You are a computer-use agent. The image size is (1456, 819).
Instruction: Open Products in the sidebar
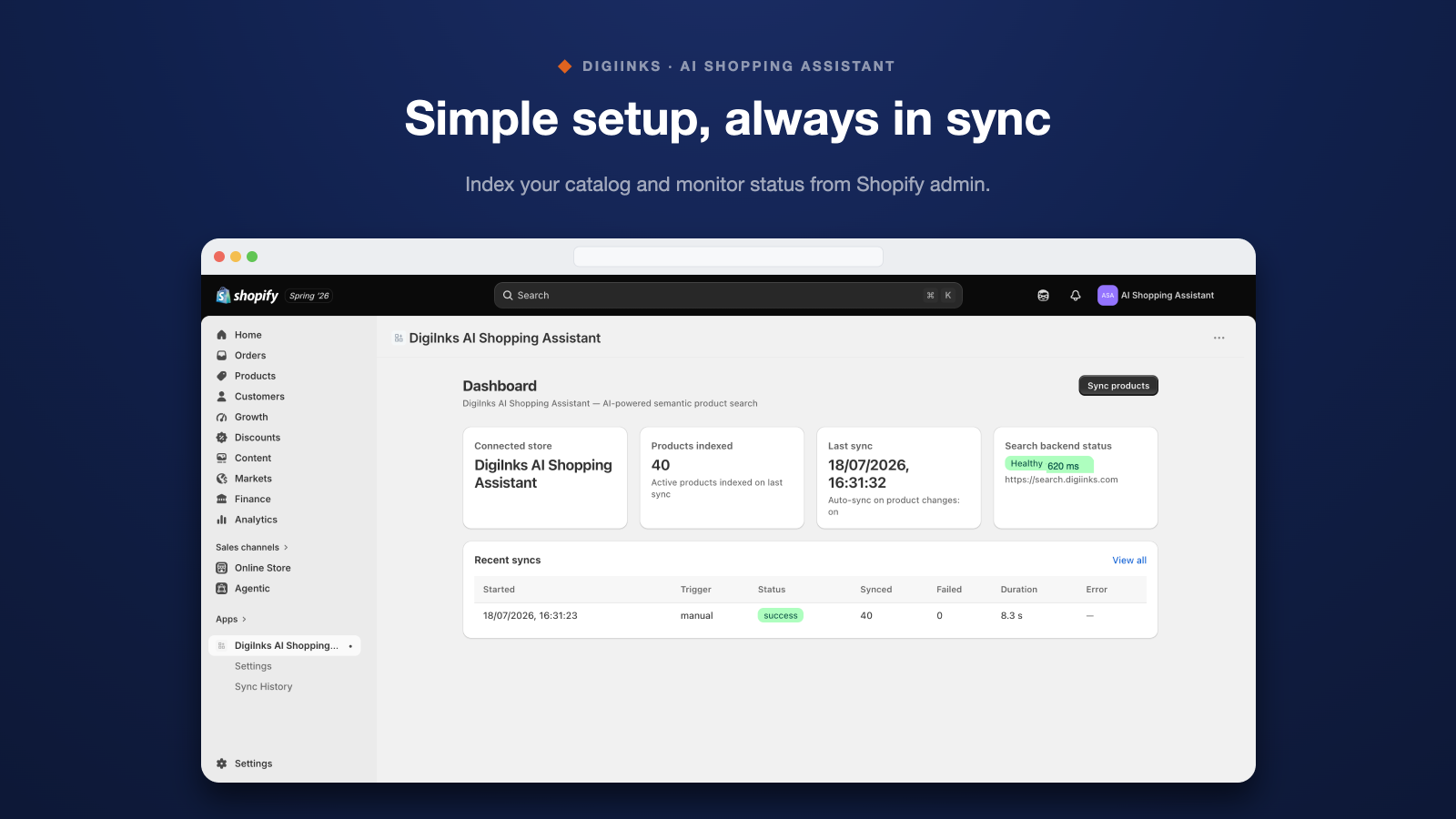255,376
